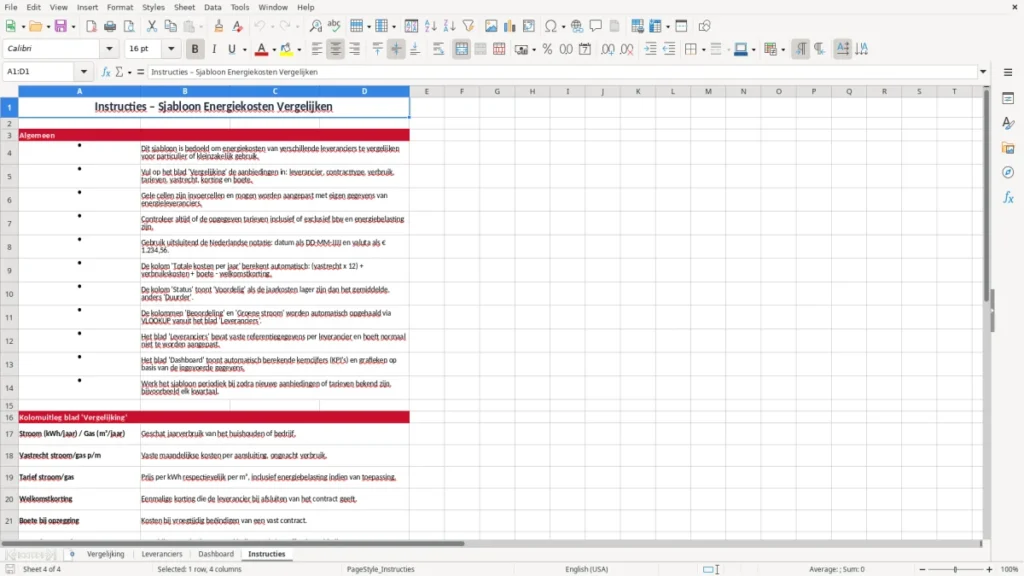1024x576 pixels.
Task: Click English (USA) language in status bar
Action: 586,569
